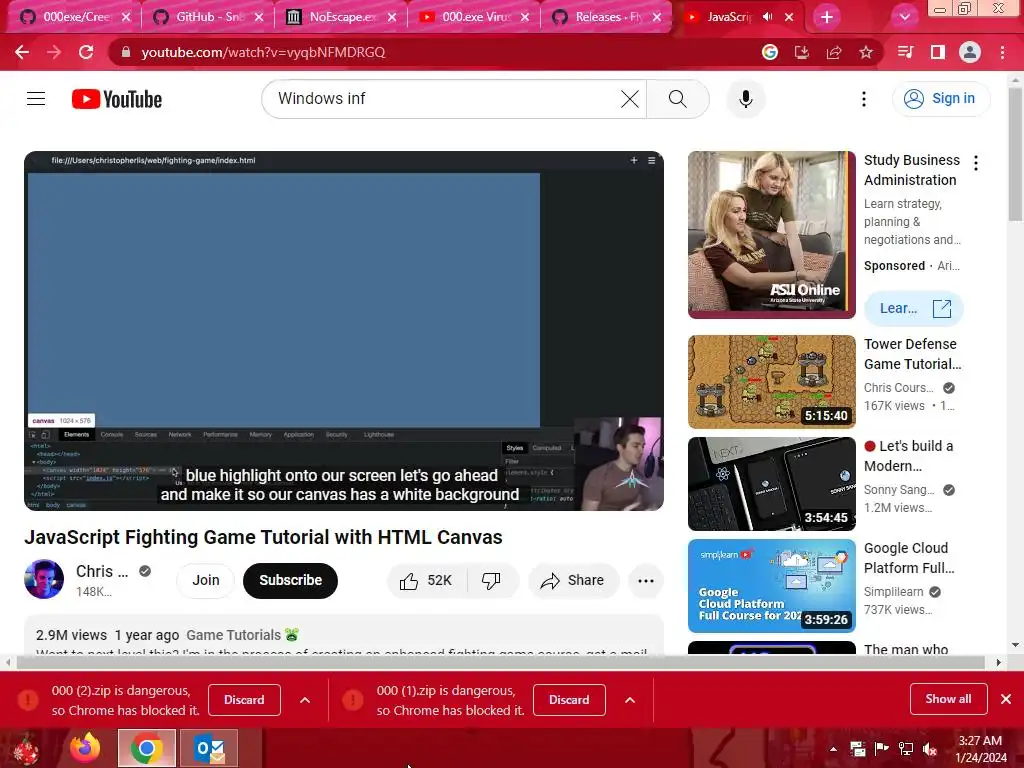Click the network tray icon
The image size is (1024, 768).
(x=906, y=749)
